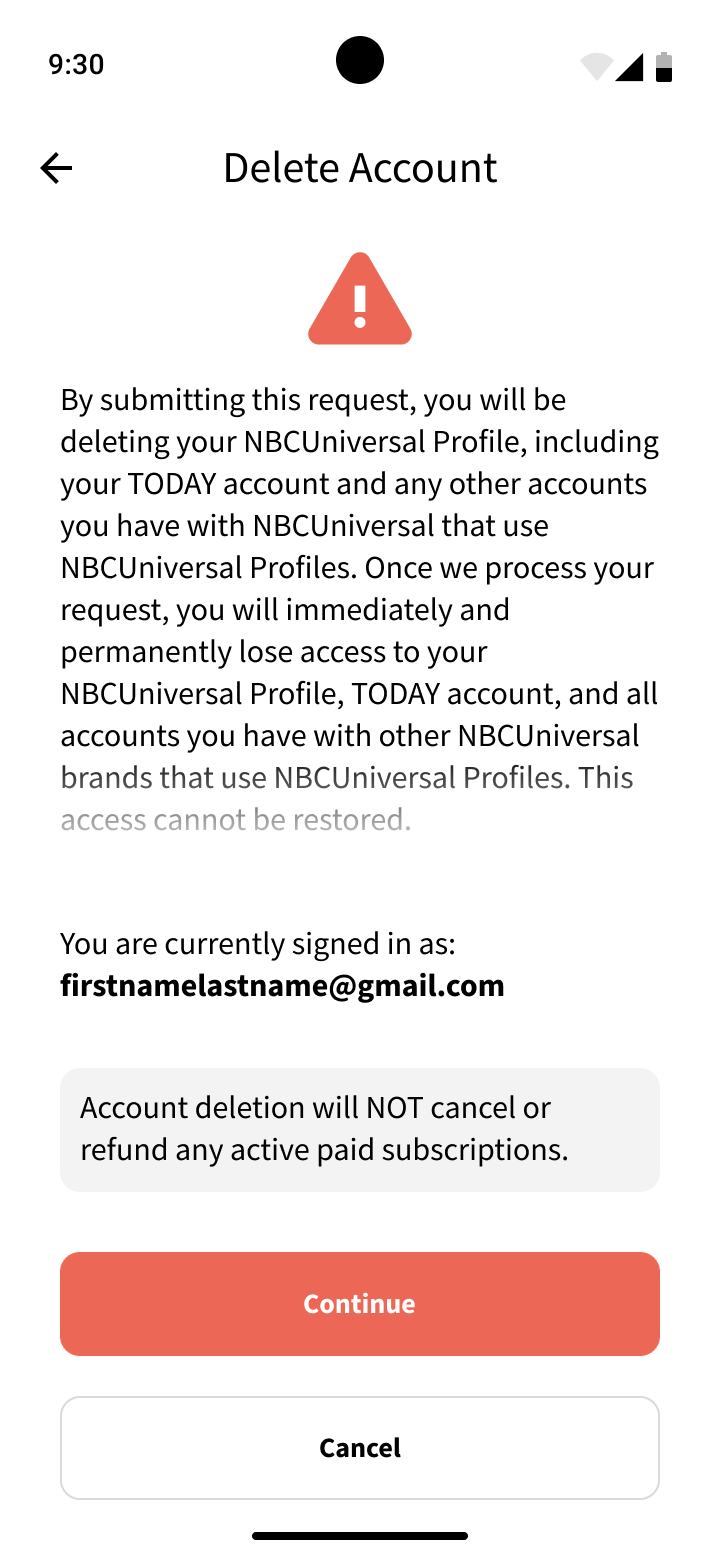Tap the Wi-Fi status icon
The height and width of the screenshot is (1560, 720).
point(596,66)
